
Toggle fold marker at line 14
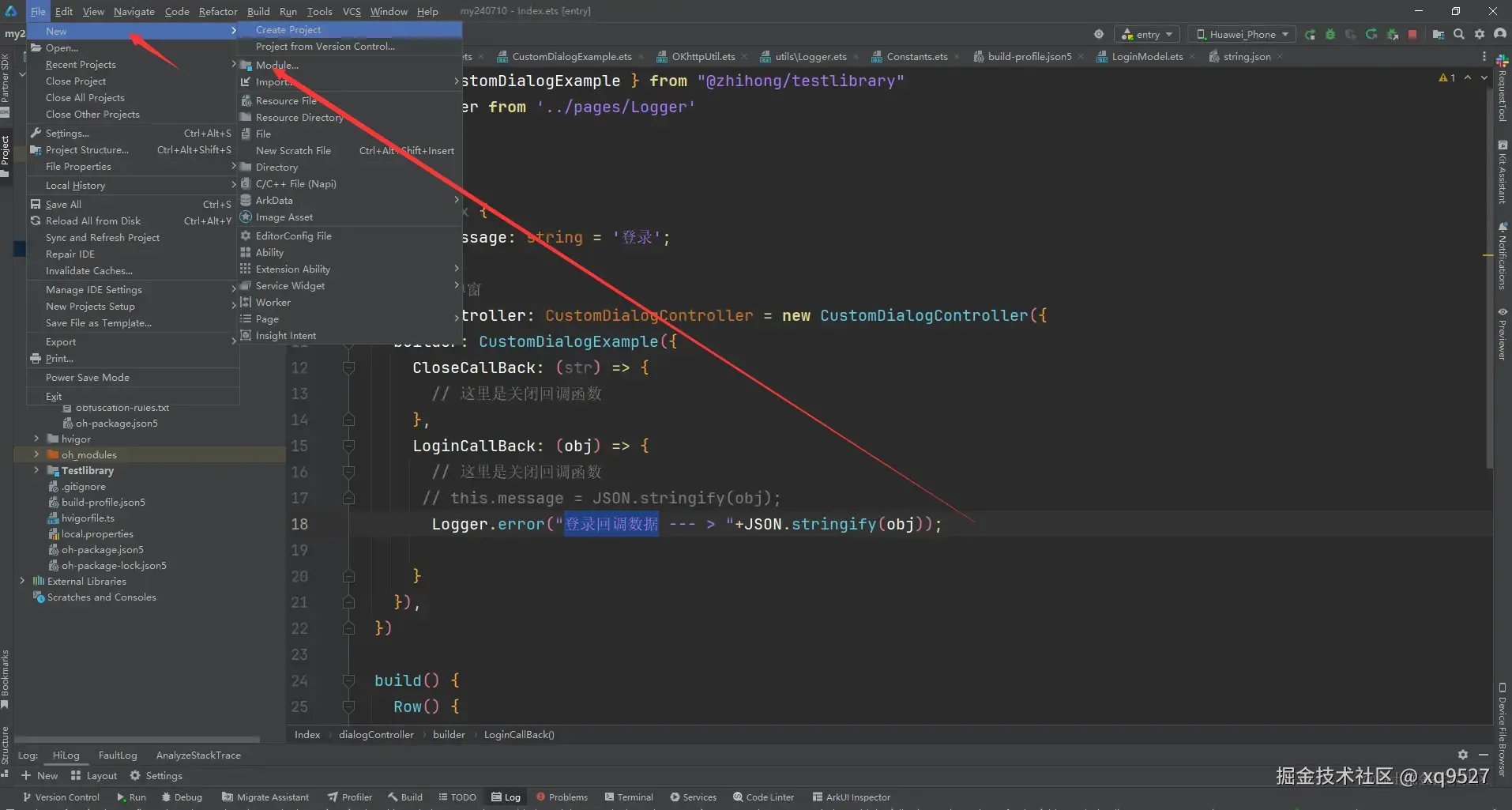(x=348, y=420)
